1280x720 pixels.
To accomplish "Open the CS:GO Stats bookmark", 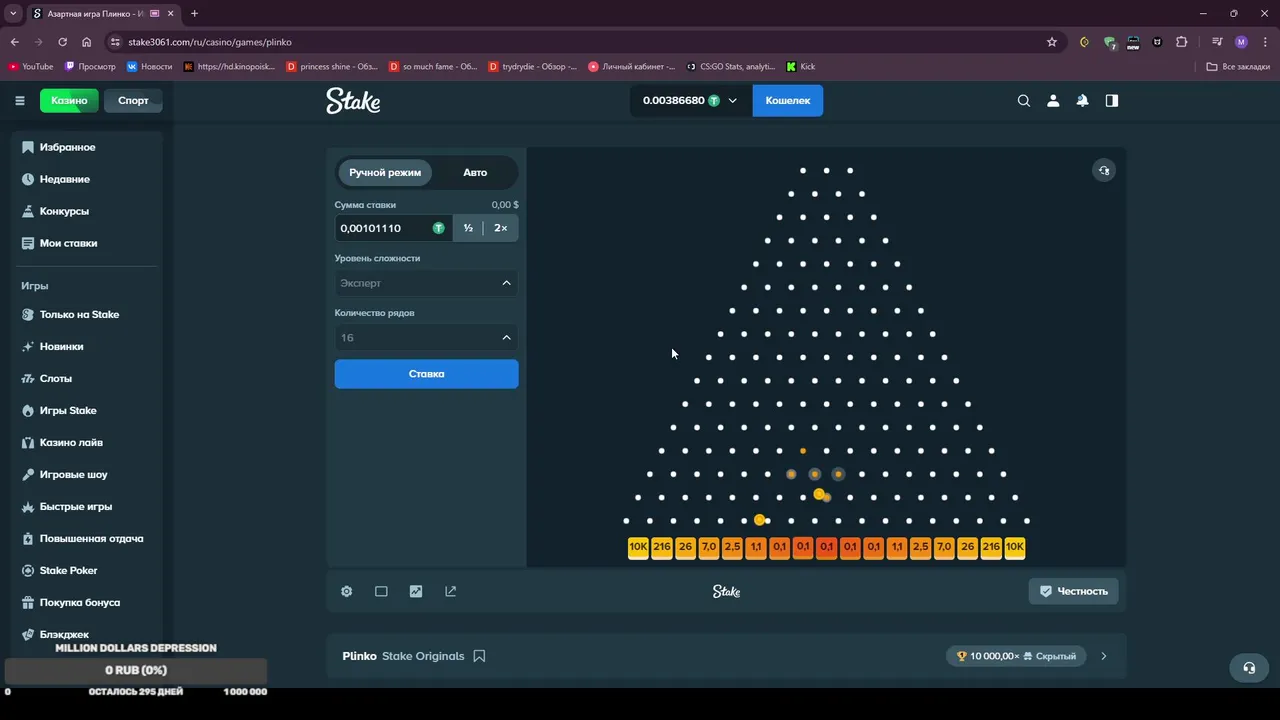I will [731, 66].
